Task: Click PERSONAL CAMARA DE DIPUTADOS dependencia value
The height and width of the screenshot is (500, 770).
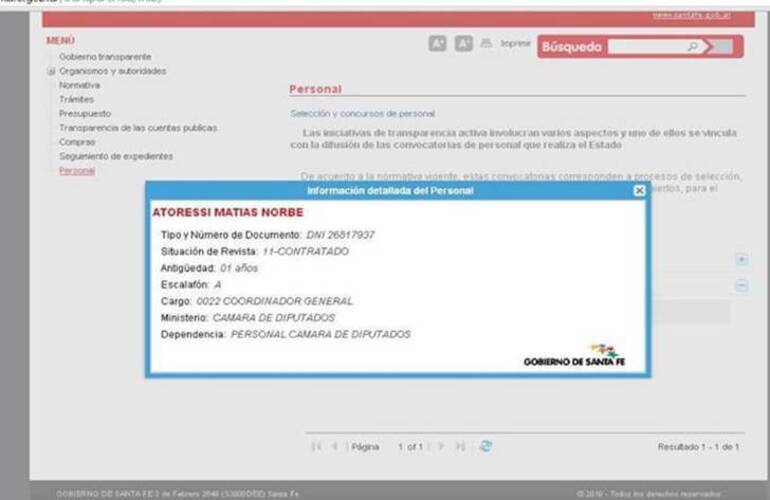Action: [321, 335]
